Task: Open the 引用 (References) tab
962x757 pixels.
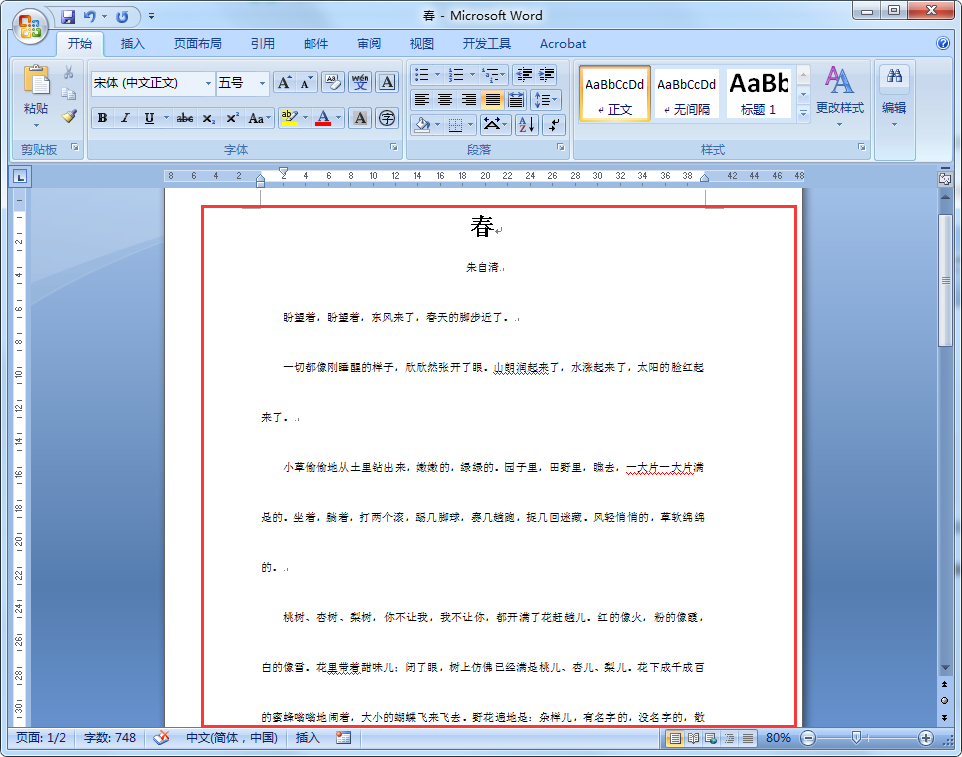Action: 263,44
